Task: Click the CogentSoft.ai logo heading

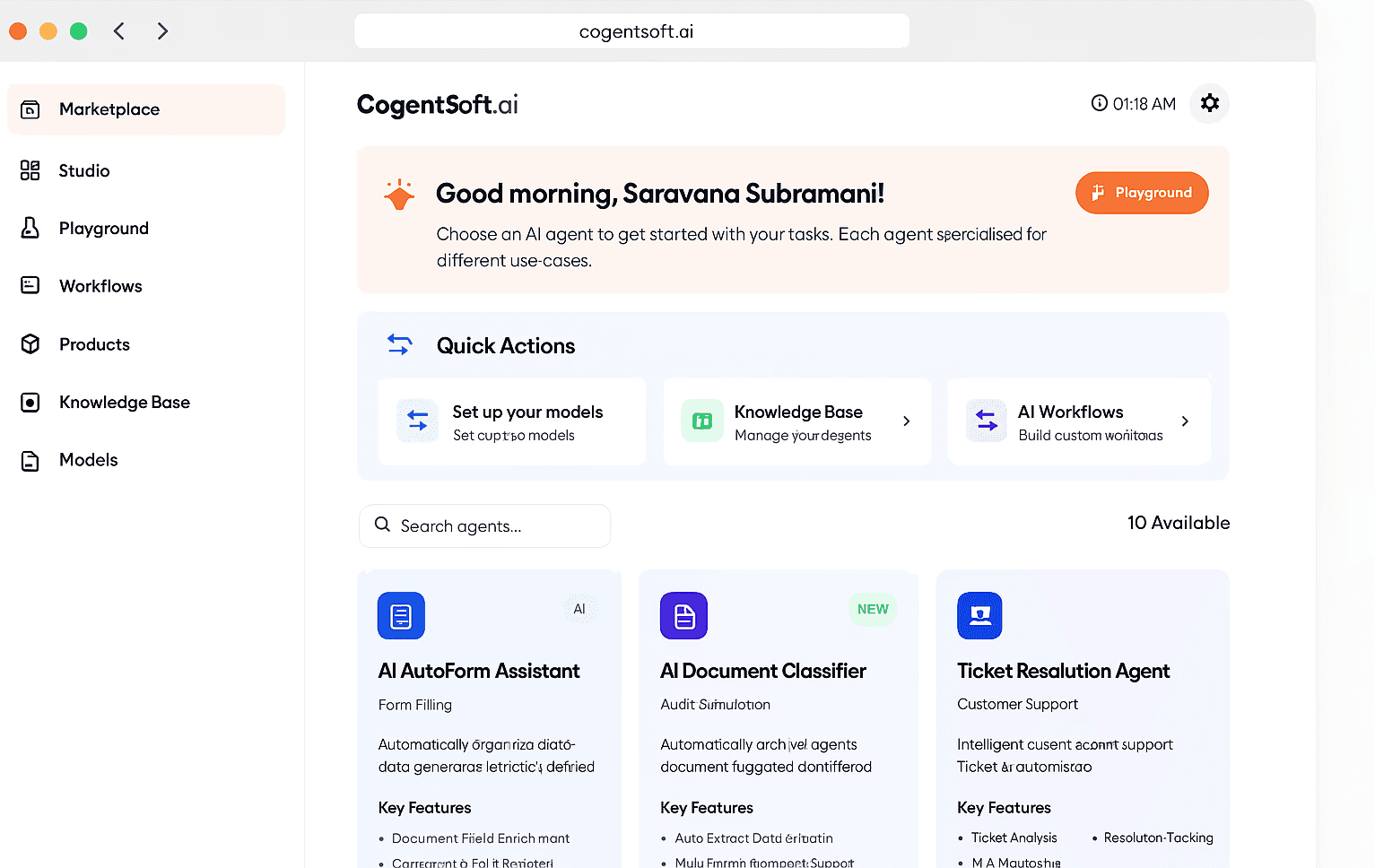Action: pyautogui.click(x=438, y=105)
